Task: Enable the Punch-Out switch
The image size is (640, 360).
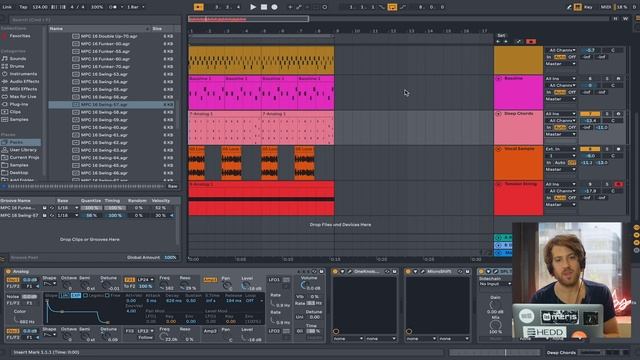Action: (402, 7)
